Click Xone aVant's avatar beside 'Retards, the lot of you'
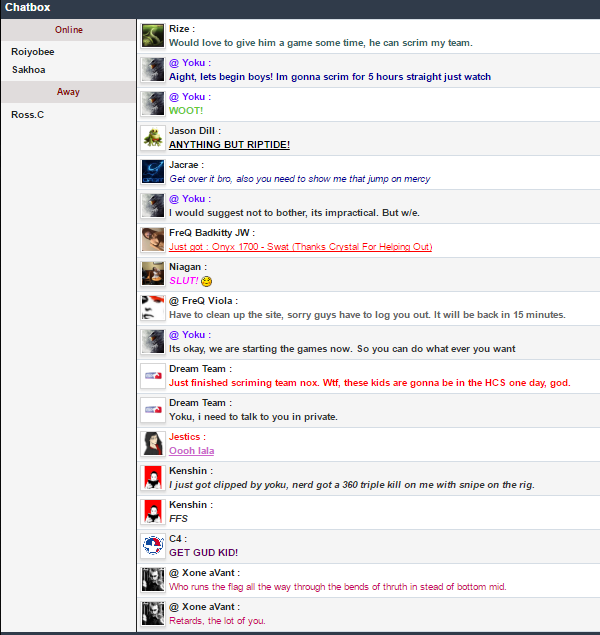Viewport: 600px width, 635px height. point(153,614)
